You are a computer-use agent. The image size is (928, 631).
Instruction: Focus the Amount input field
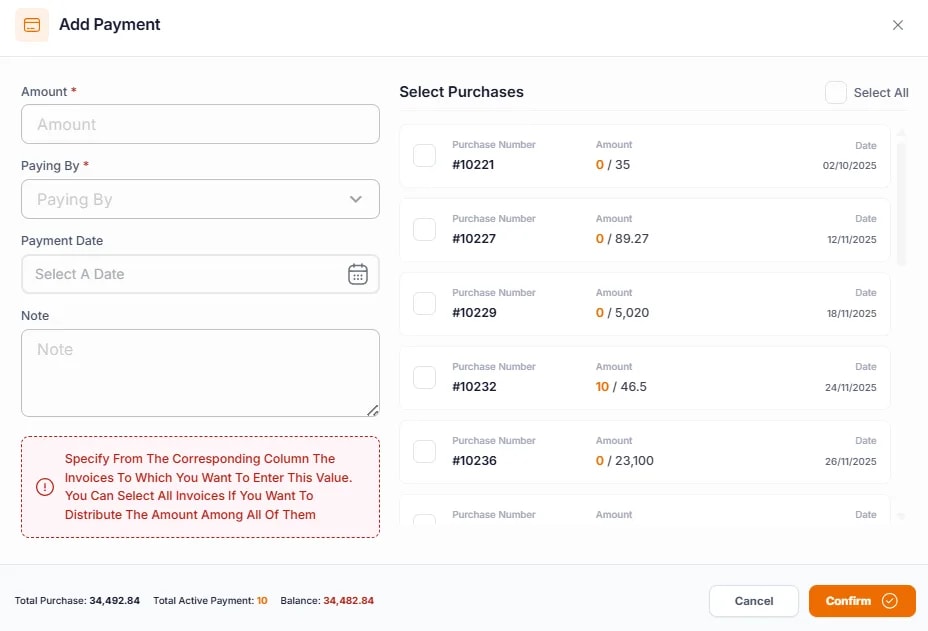click(200, 124)
